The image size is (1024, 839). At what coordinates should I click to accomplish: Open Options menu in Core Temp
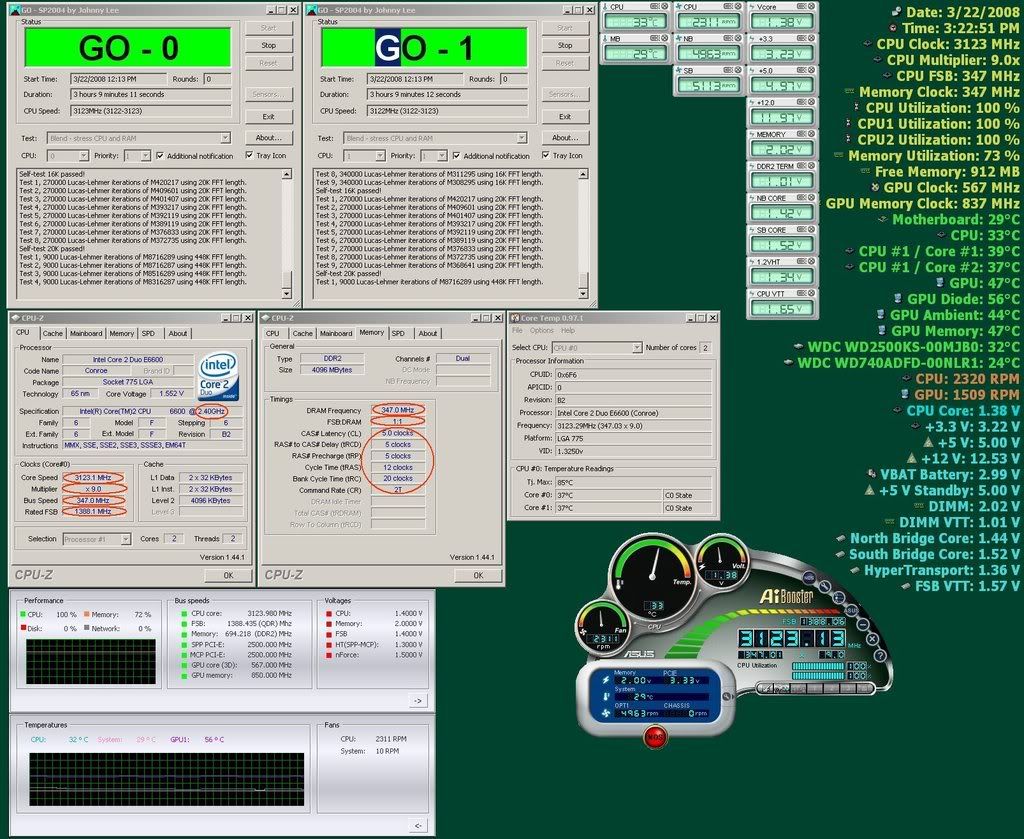point(541,331)
